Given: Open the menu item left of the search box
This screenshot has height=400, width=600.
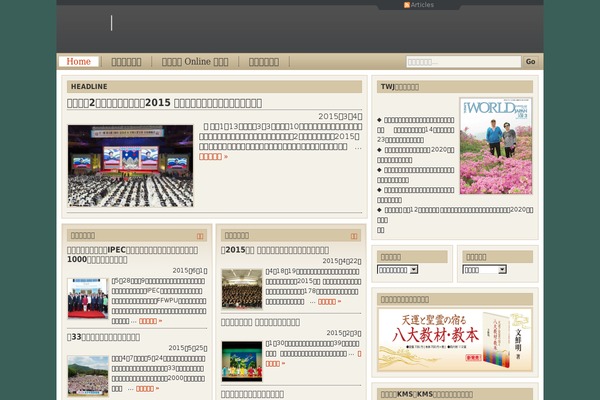Looking at the screenshot, I should [x=264, y=62].
